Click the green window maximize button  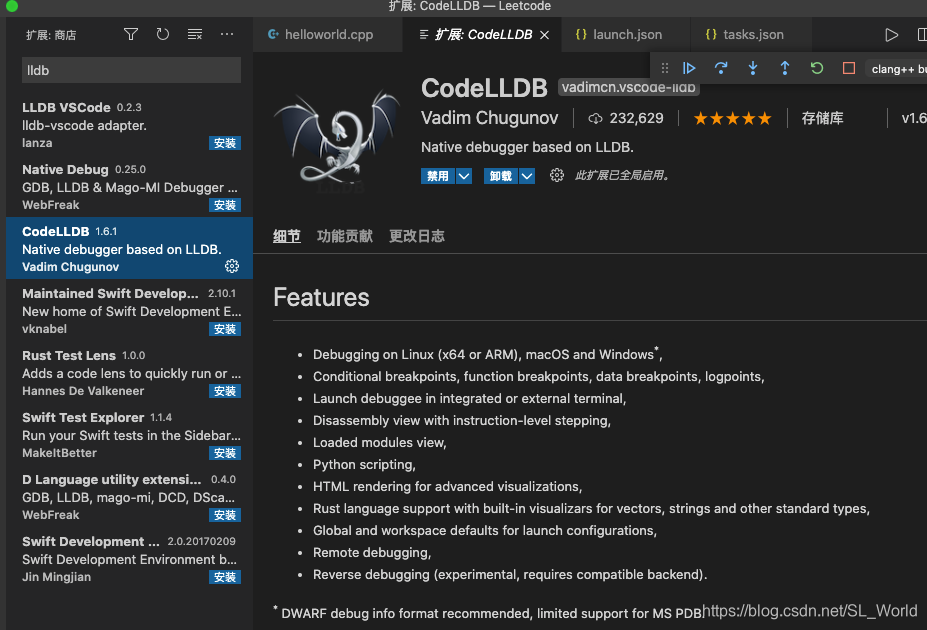pyautogui.click(x=11, y=6)
